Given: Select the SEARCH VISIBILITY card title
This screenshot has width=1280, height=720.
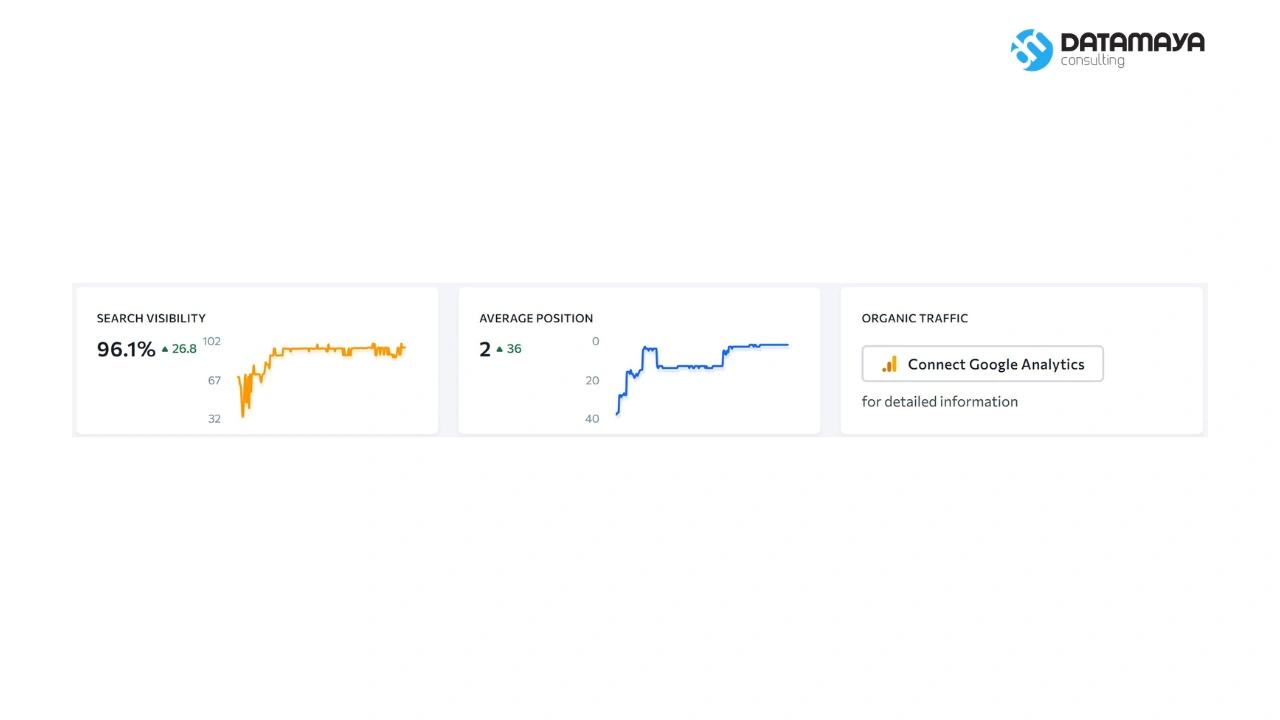Looking at the screenshot, I should pos(151,318).
